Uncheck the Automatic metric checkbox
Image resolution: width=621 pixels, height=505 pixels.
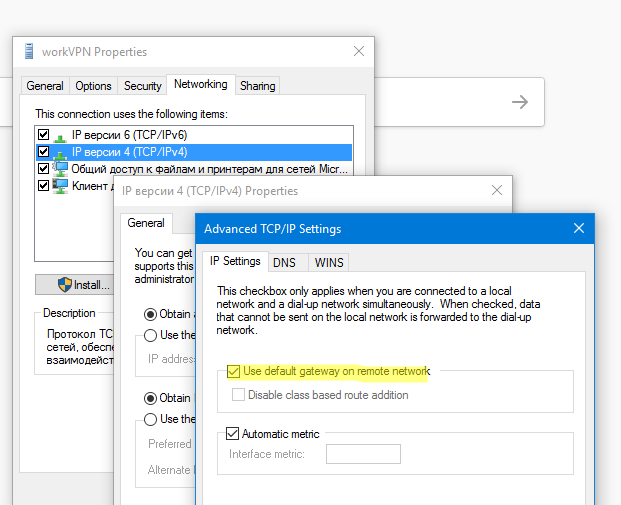(x=232, y=434)
